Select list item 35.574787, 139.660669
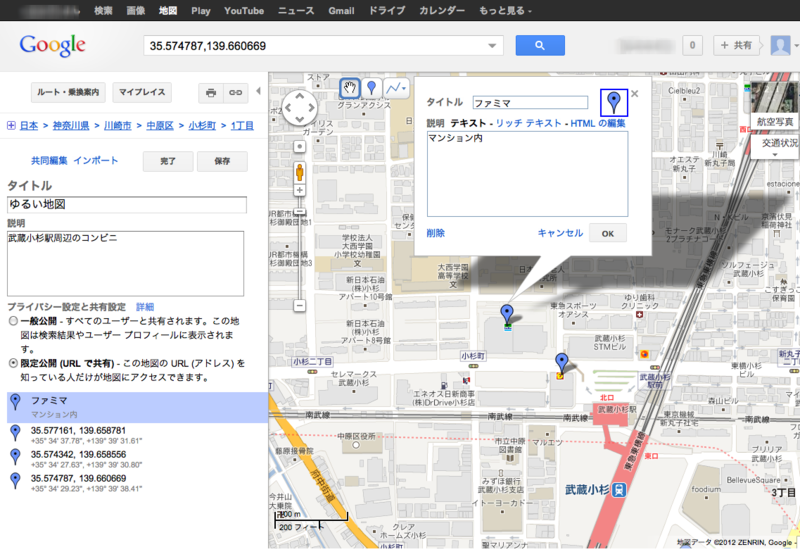800x559 pixels. (78, 478)
